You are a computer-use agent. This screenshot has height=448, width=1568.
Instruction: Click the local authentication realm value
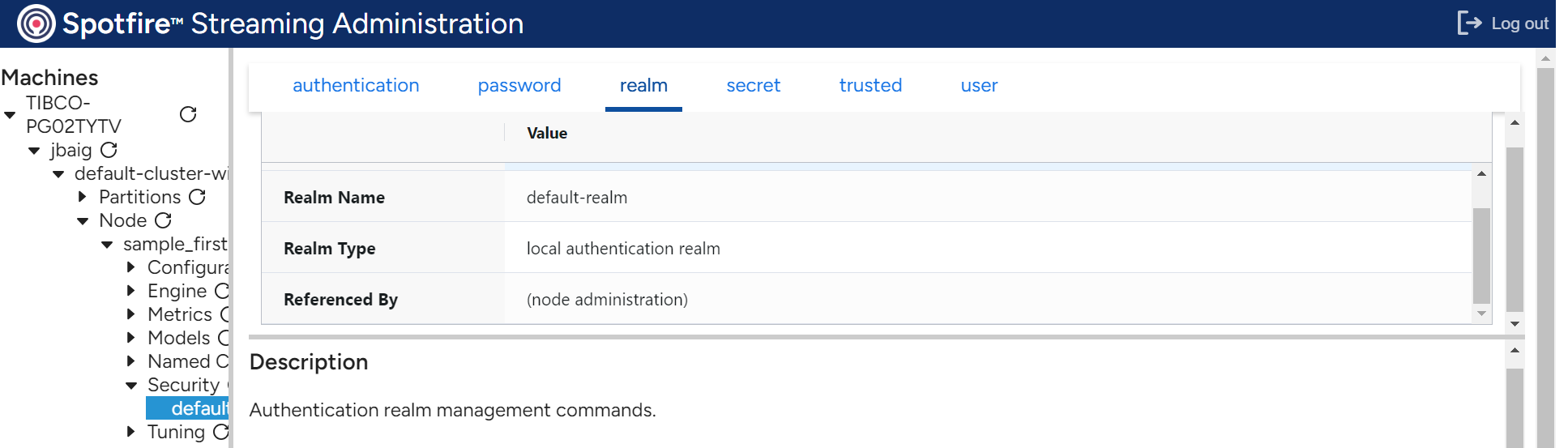point(623,249)
